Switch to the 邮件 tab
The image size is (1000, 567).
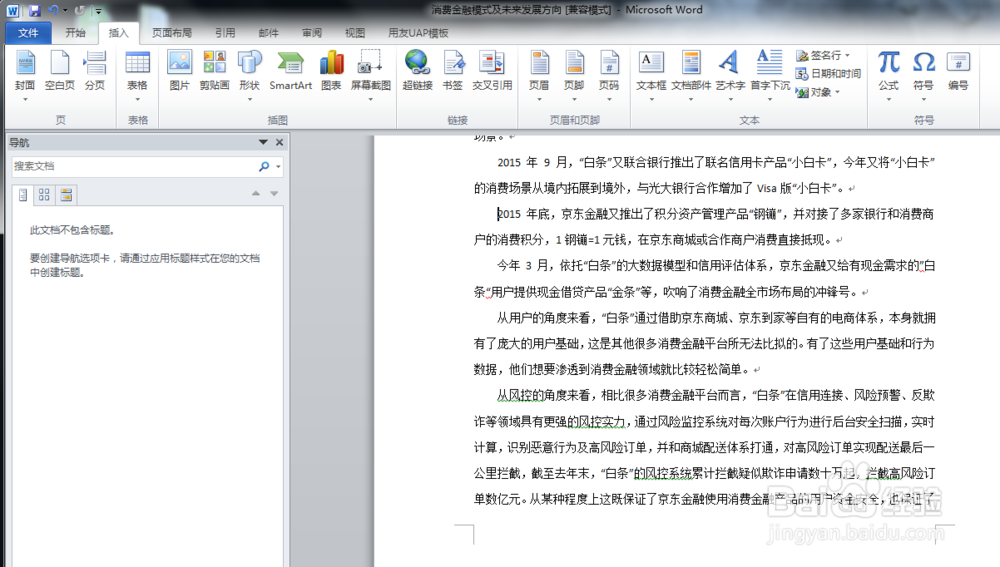click(x=268, y=33)
